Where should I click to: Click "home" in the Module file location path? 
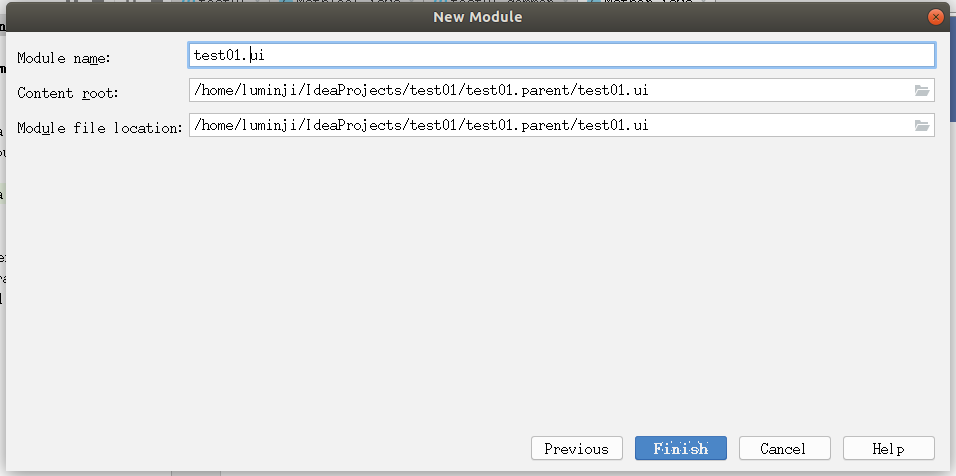pos(218,126)
